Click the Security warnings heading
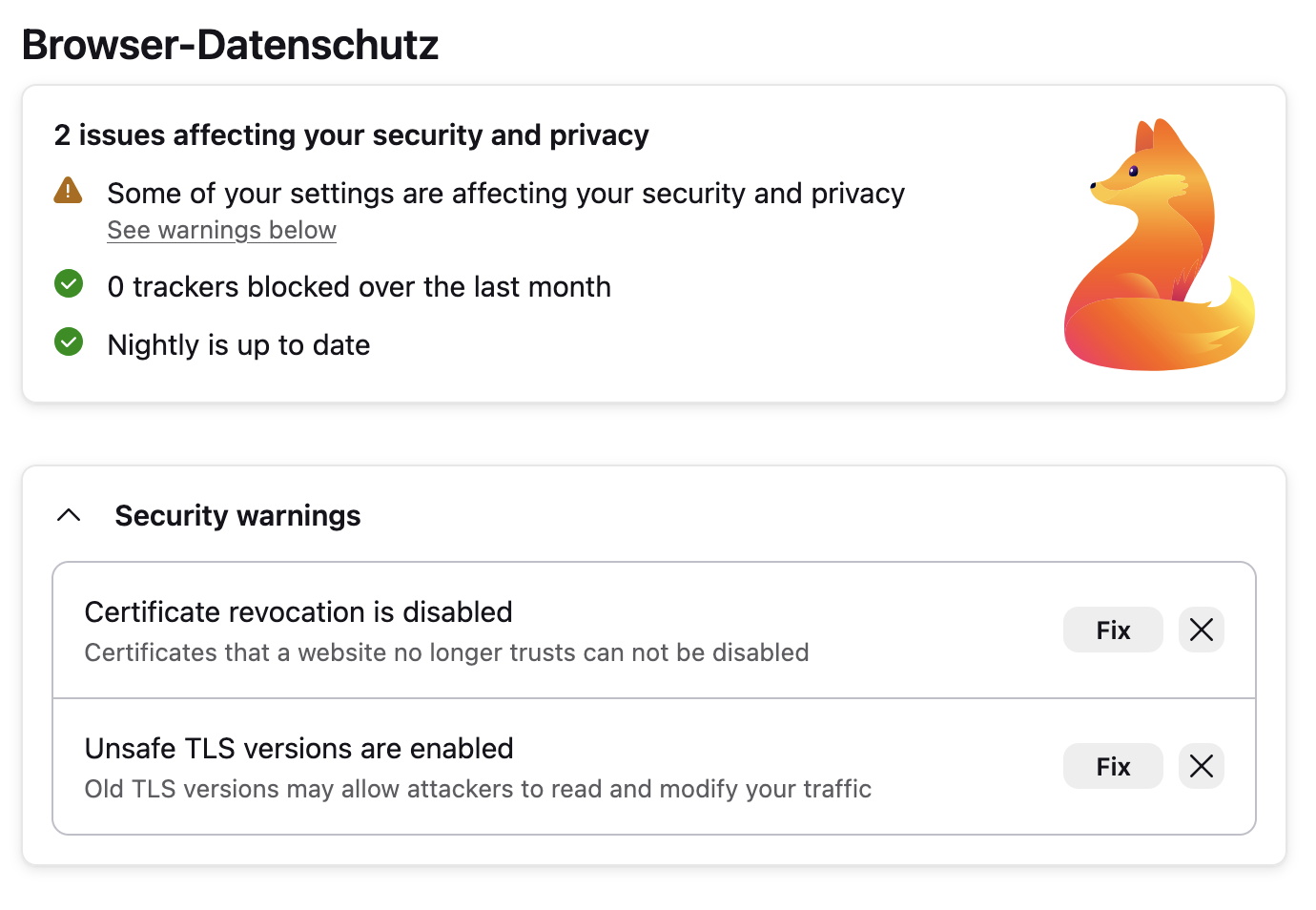Viewport: 1316px width, 910px height. [x=237, y=515]
